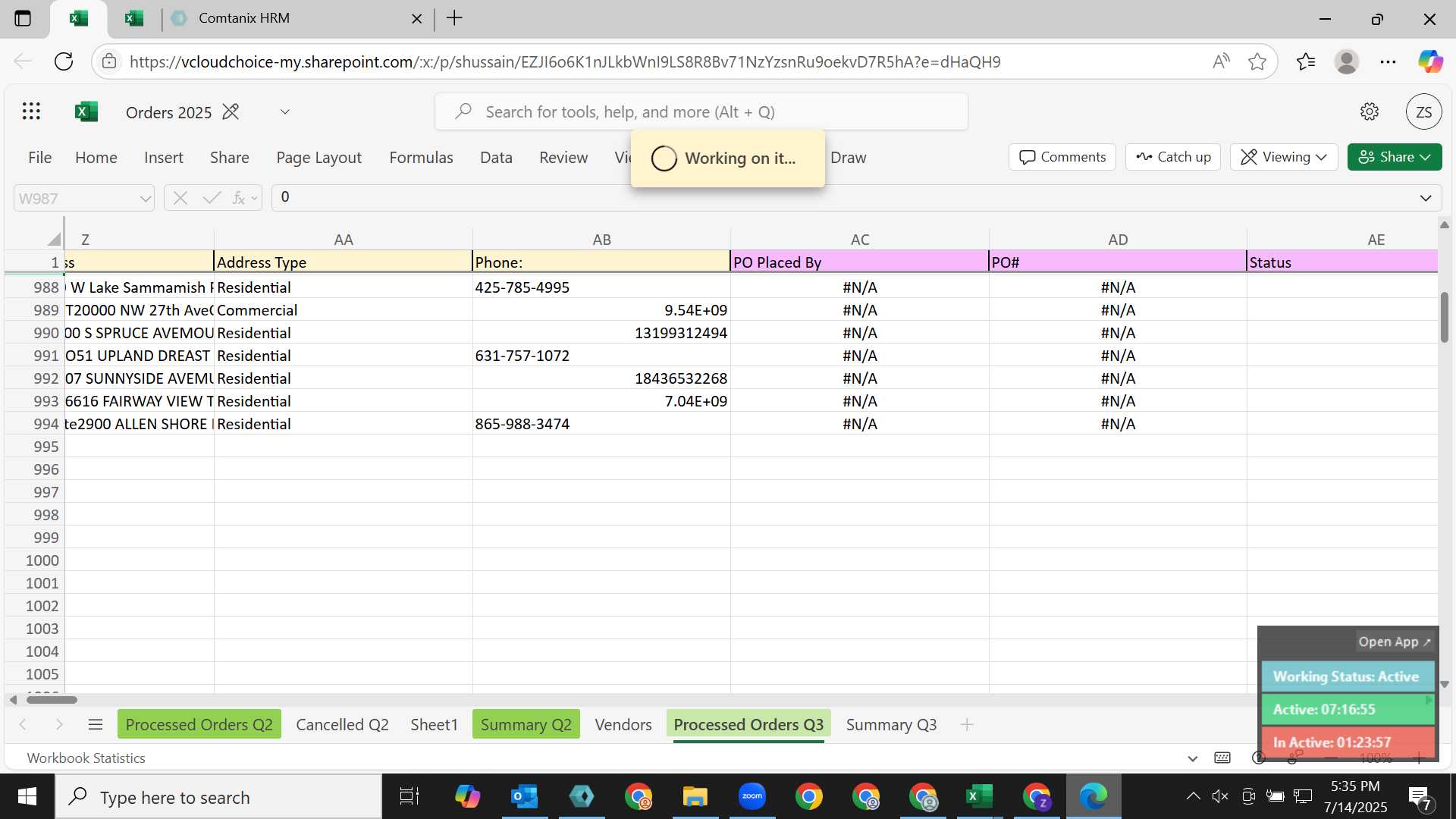Open the Formulas ribbon tab
Image resolution: width=1456 pixels, height=819 pixels.
pos(421,157)
